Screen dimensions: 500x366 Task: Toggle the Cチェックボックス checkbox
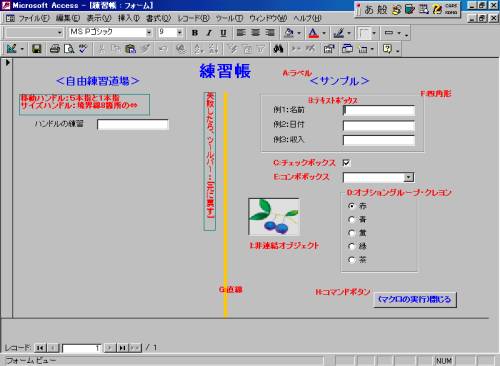[x=346, y=163]
